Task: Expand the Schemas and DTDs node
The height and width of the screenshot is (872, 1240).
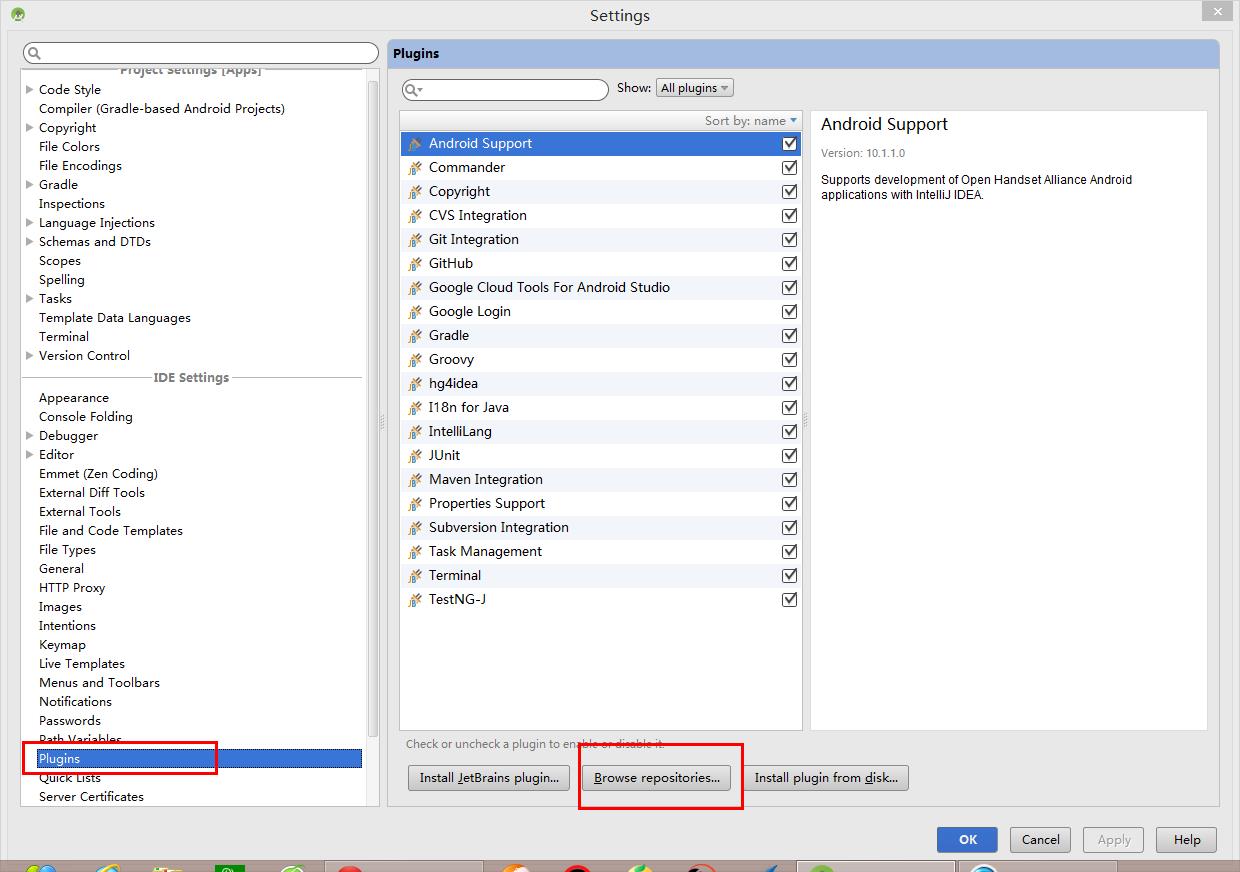Action: pos(30,241)
